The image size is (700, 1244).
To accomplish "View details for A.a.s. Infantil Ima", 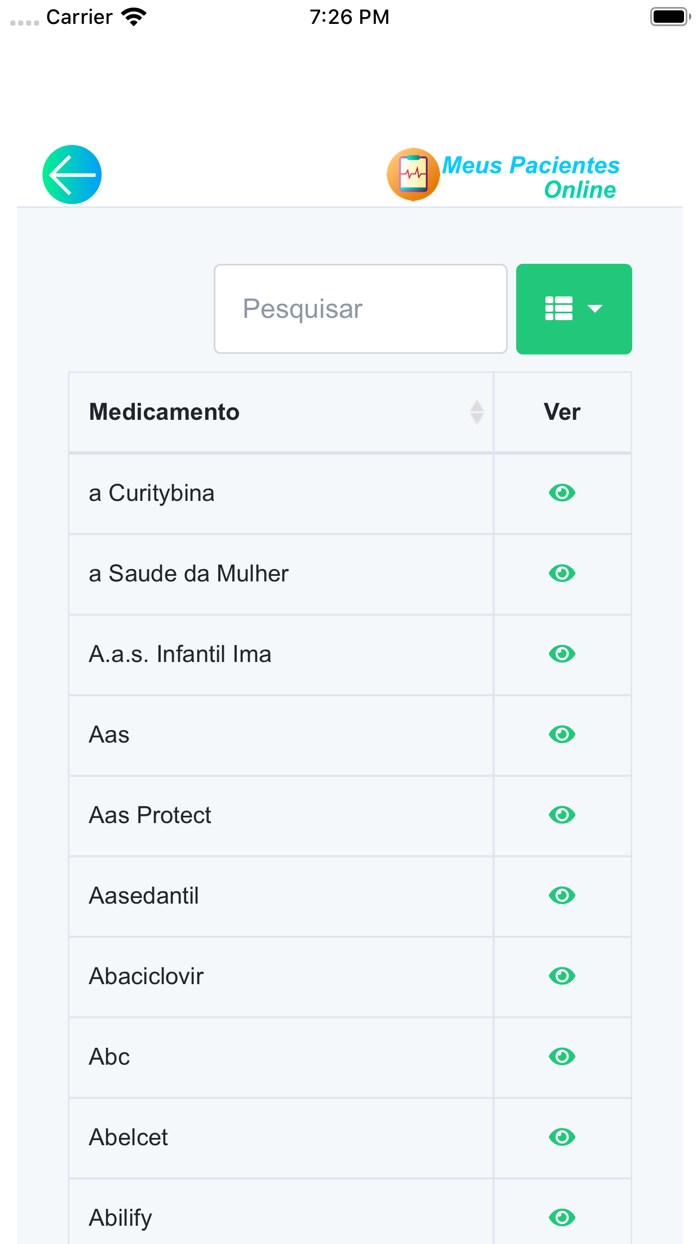I will [562, 654].
